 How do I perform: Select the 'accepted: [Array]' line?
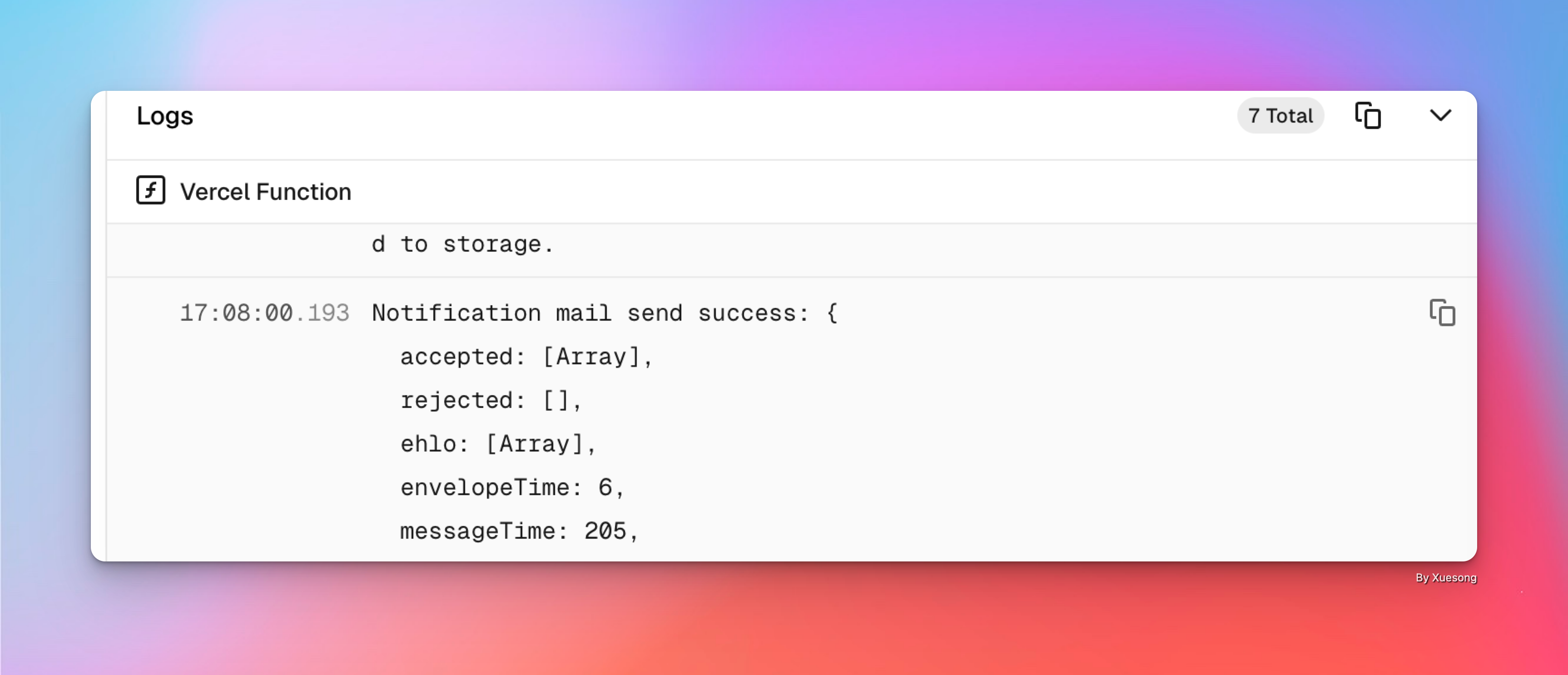526,357
